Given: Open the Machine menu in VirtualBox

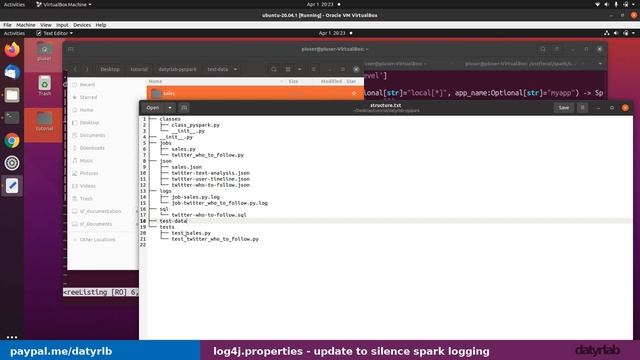Looking at the screenshot, I should click(26, 25).
